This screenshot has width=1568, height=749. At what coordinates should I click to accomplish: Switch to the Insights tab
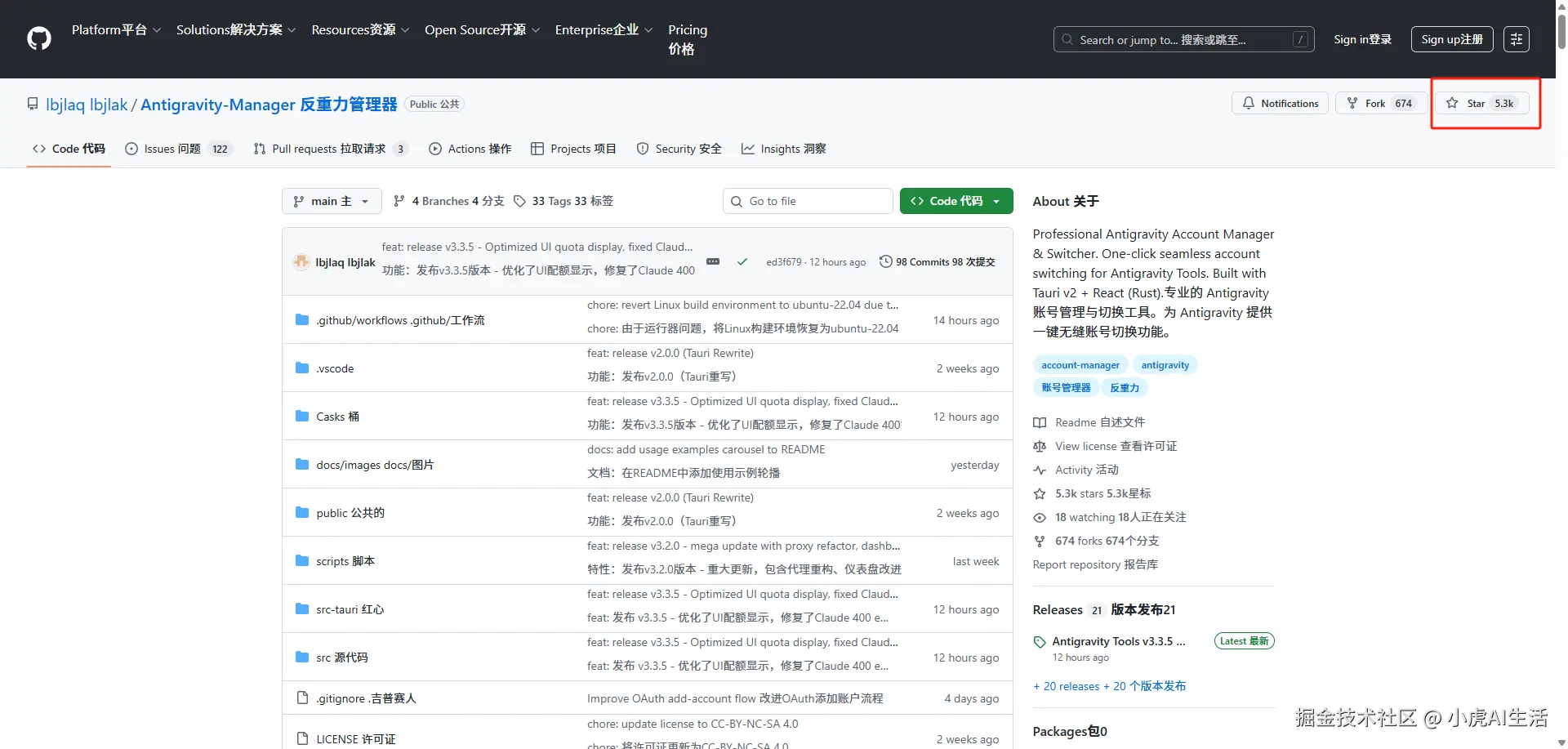click(x=784, y=149)
